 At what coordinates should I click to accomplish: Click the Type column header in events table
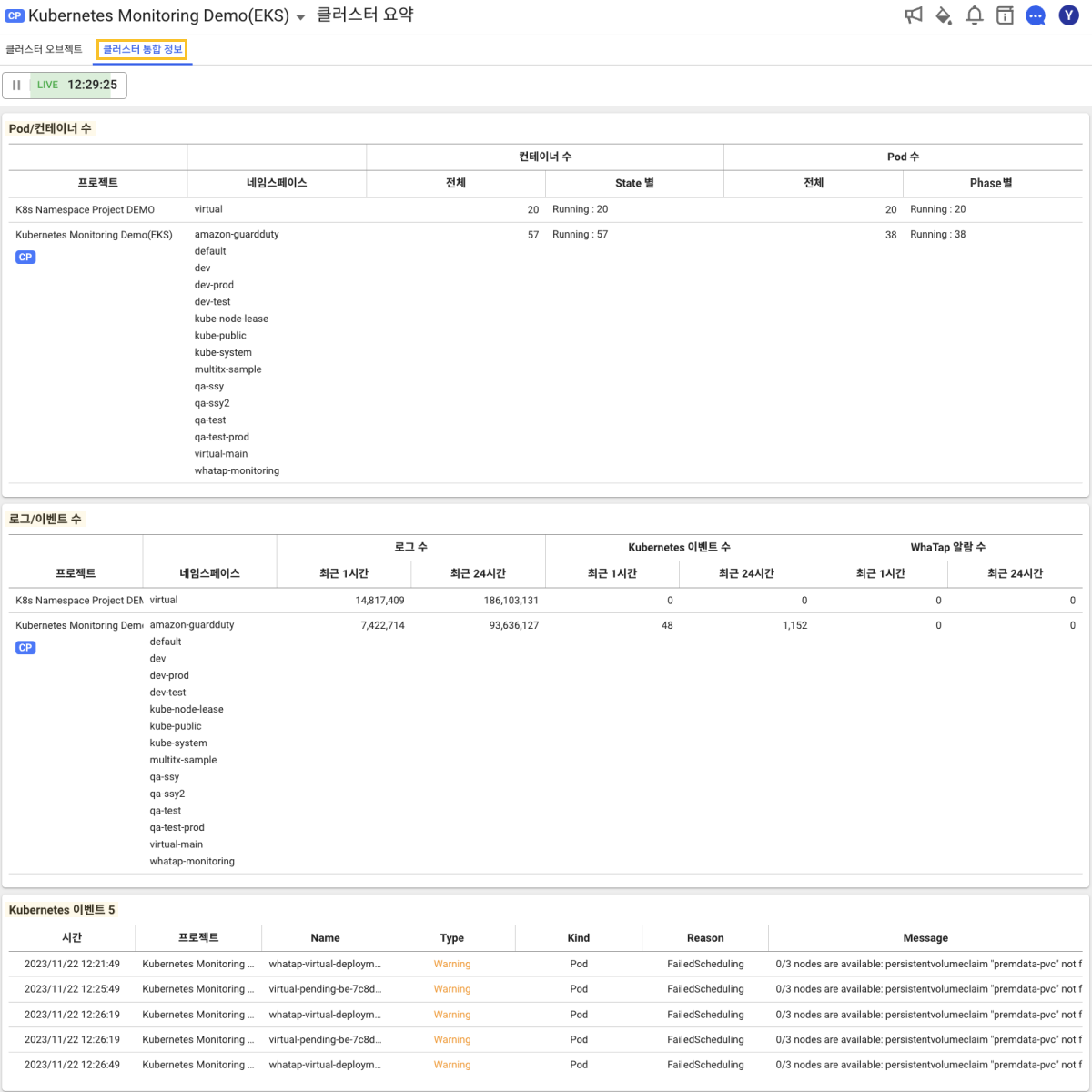click(x=452, y=937)
